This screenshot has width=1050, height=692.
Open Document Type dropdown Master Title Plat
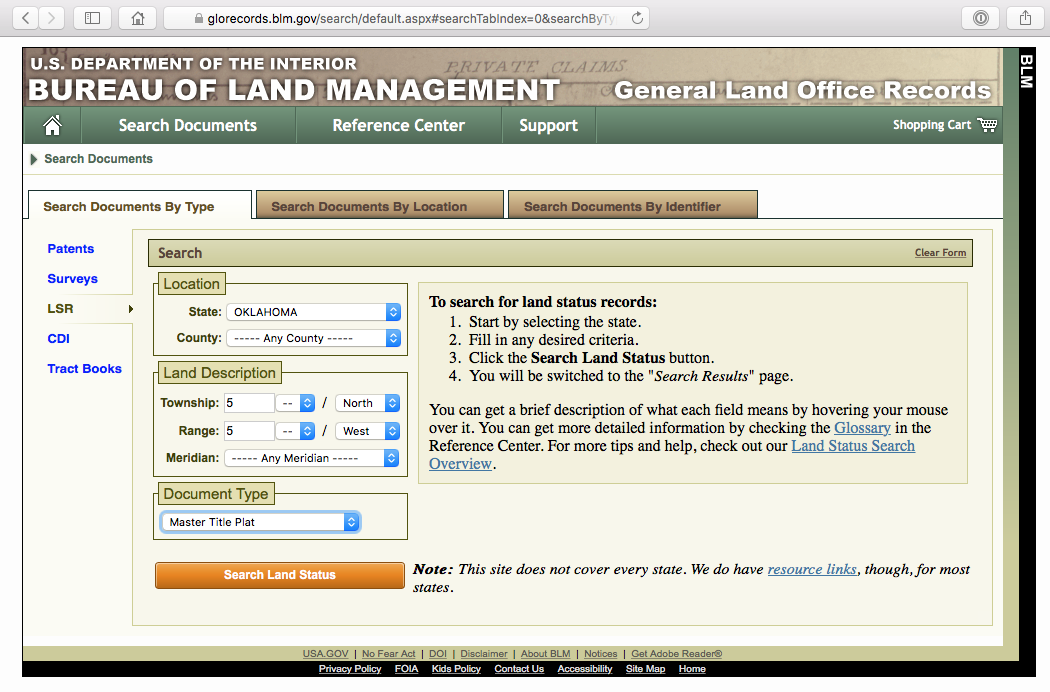tap(260, 522)
